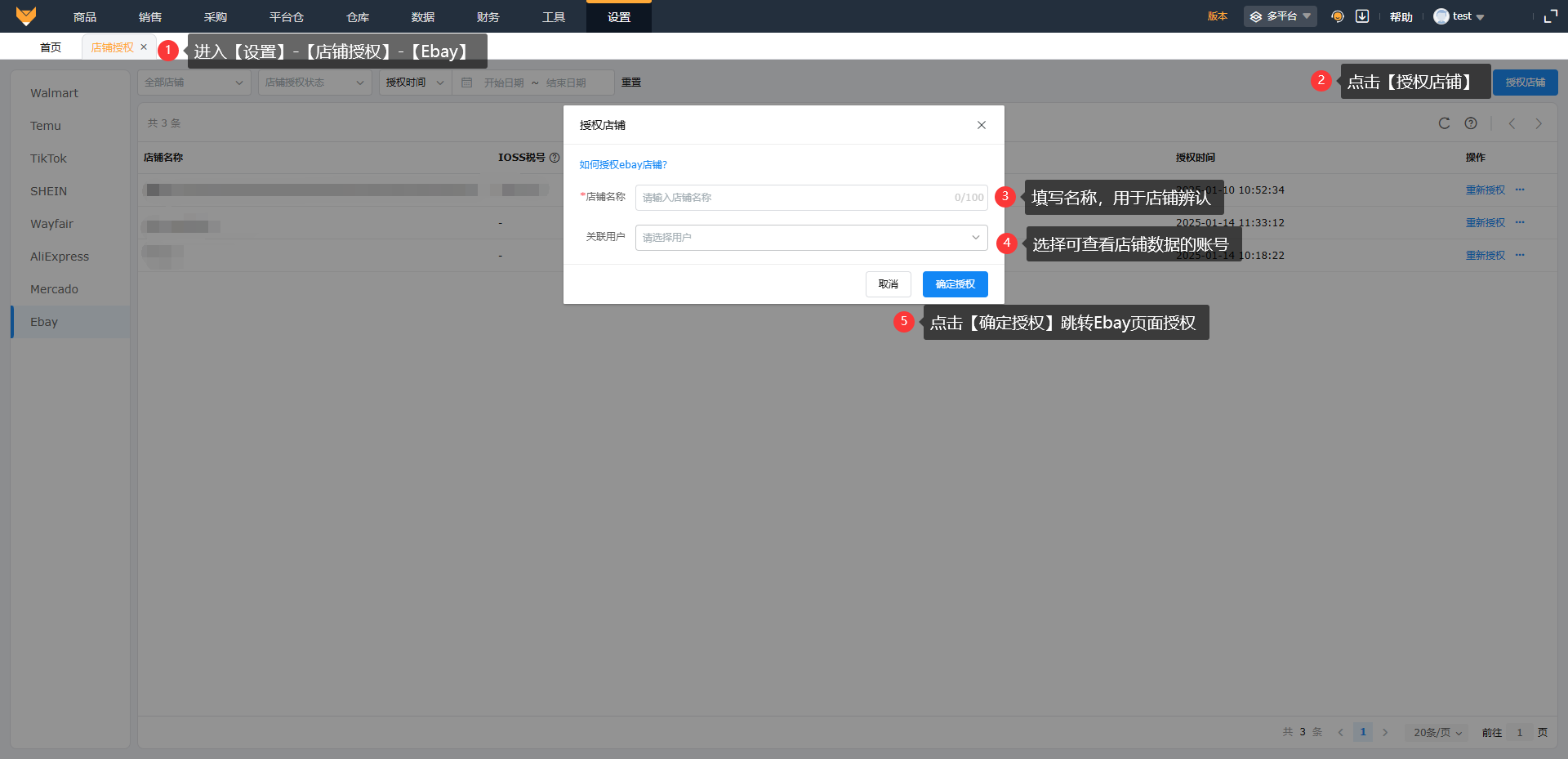This screenshot has width=1568, height=759.
Task: Toggle fullscreen with the expand icon
Action: [x=1551, y=16]
